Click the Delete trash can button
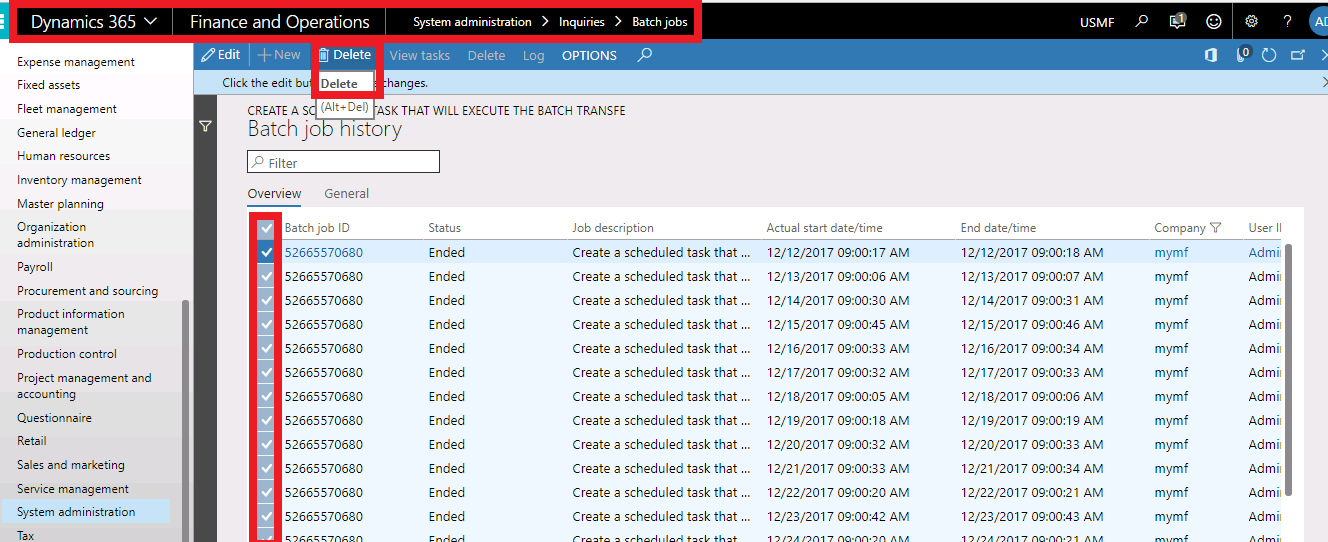Viewport: 1328px width, 542px height. (x=345, y=55)
